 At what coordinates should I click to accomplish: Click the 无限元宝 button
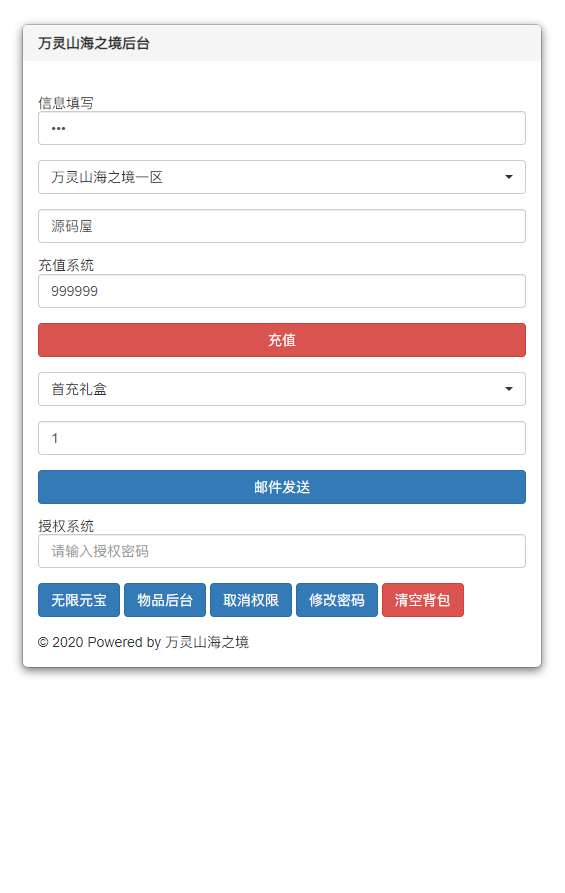79,600
